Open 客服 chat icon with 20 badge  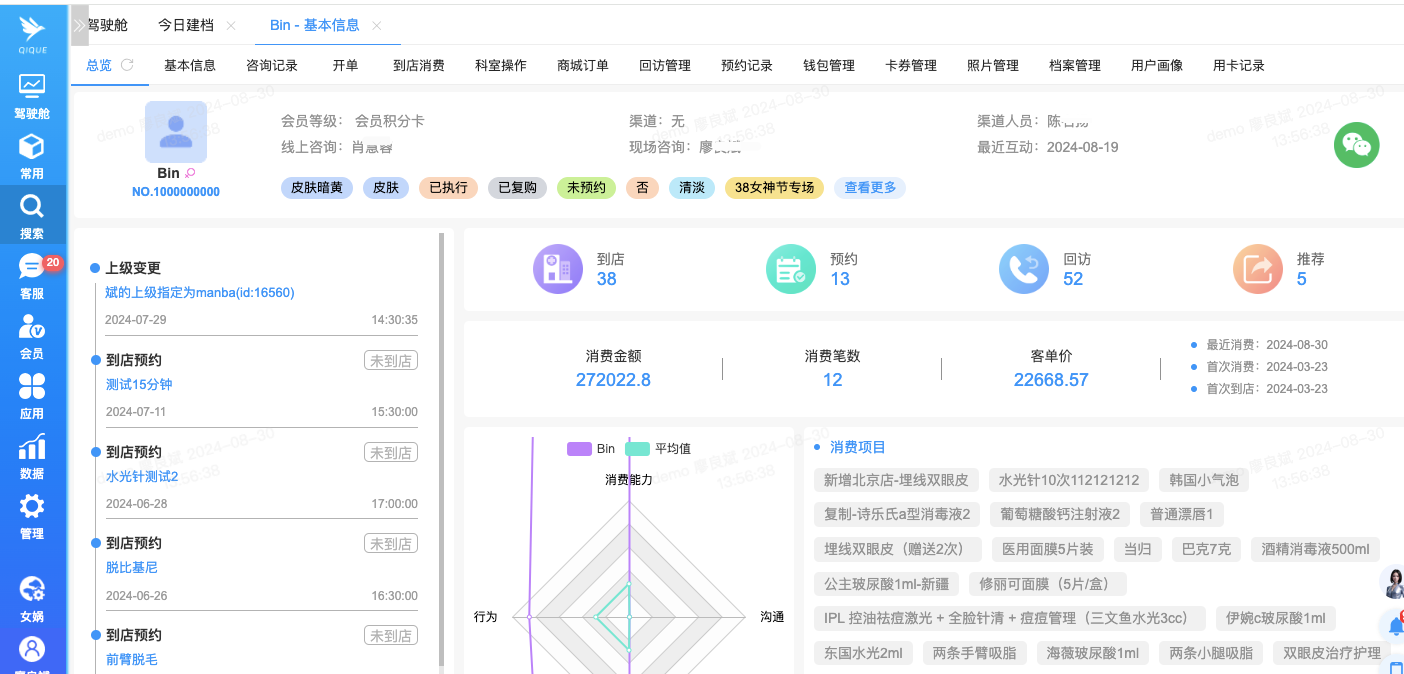click(32, 267)
